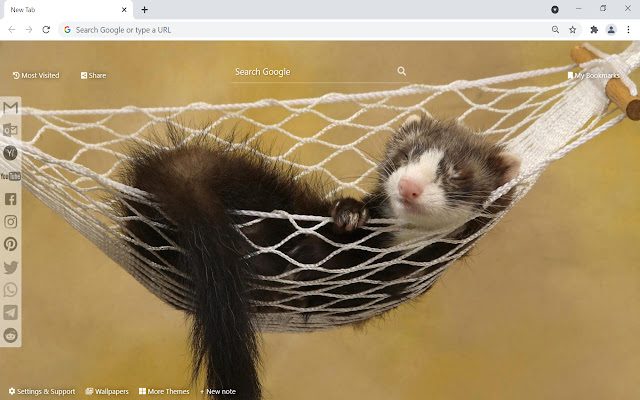Open Yahoo sidebar shortcut
640x400 pixels.
(x=10, y=153)
